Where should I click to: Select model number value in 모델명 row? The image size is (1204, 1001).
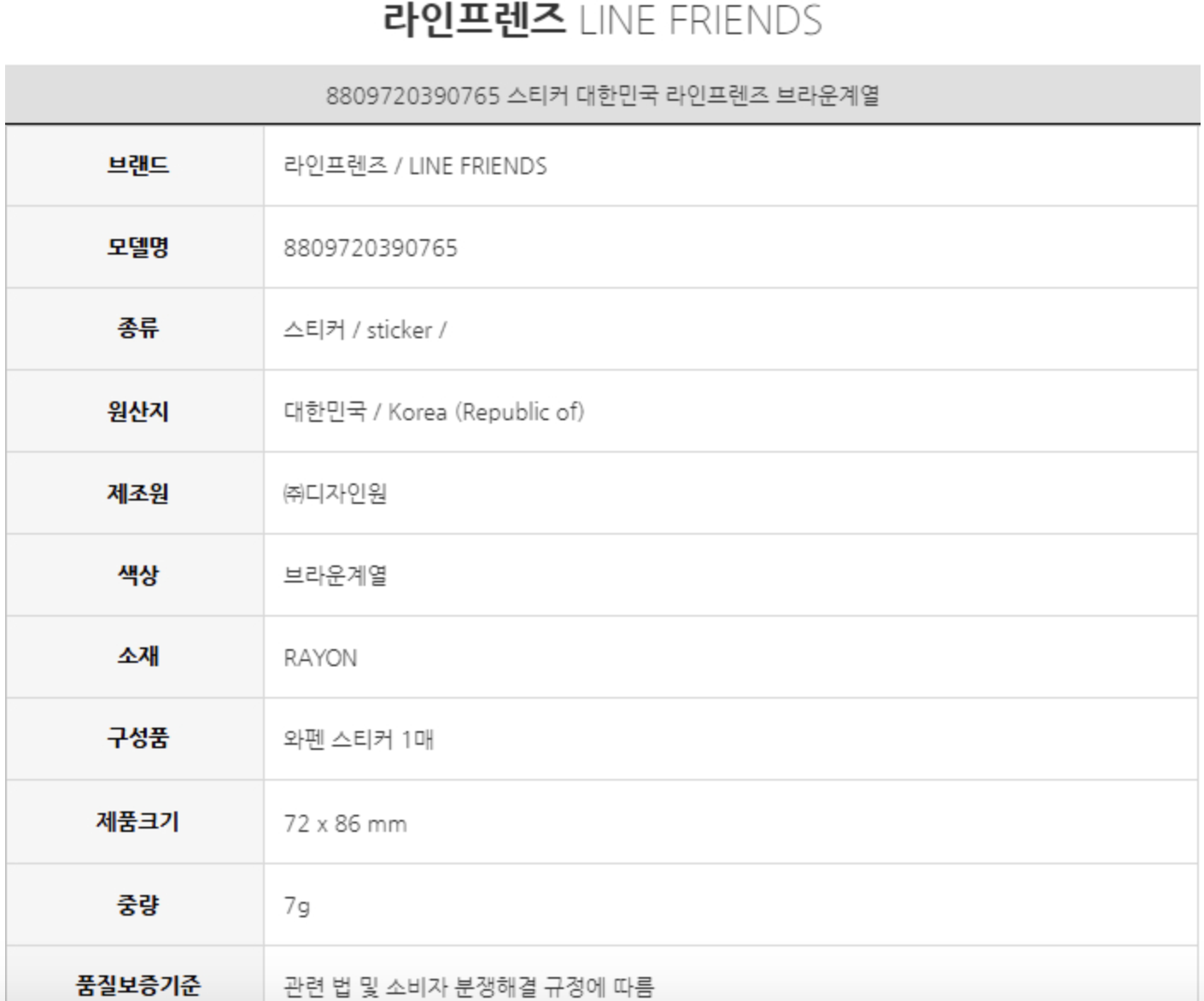(x=371, y=249)
